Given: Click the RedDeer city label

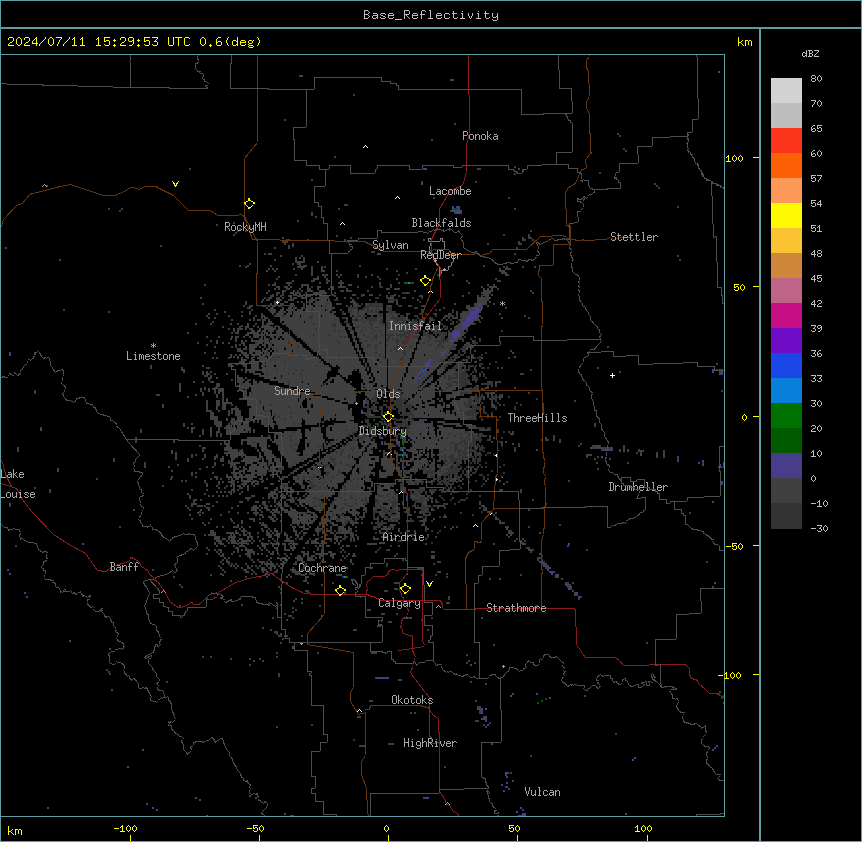Looking at the screenshot, I should click(440, 255).
